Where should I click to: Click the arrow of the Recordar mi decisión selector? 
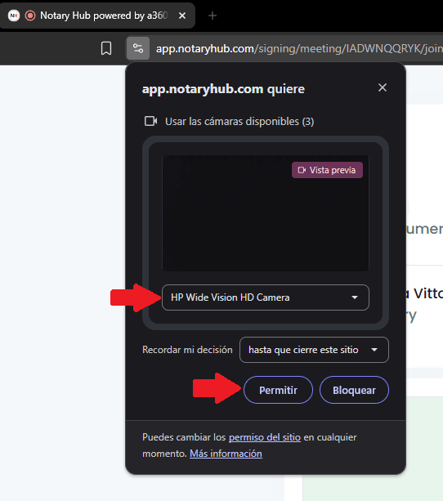tap(374, 350)
